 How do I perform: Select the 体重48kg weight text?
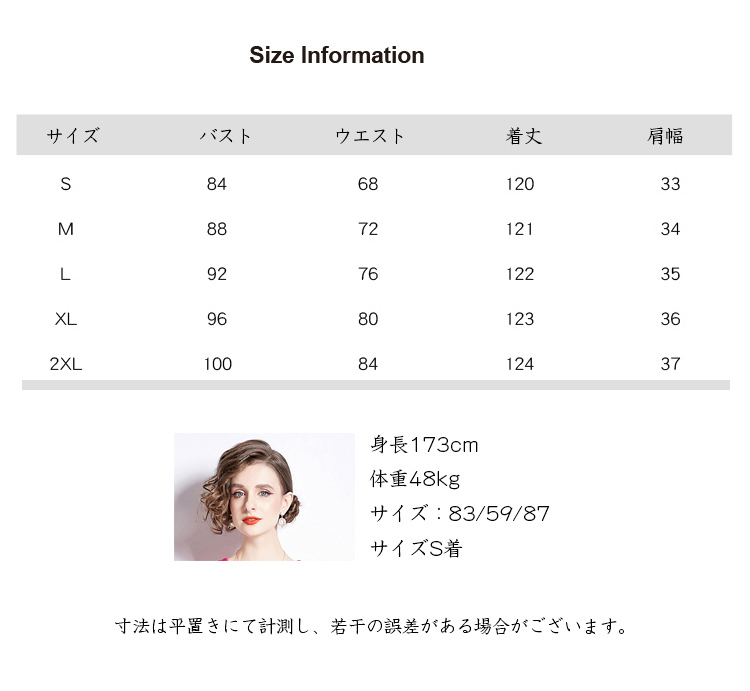click(x=415, y=479)
